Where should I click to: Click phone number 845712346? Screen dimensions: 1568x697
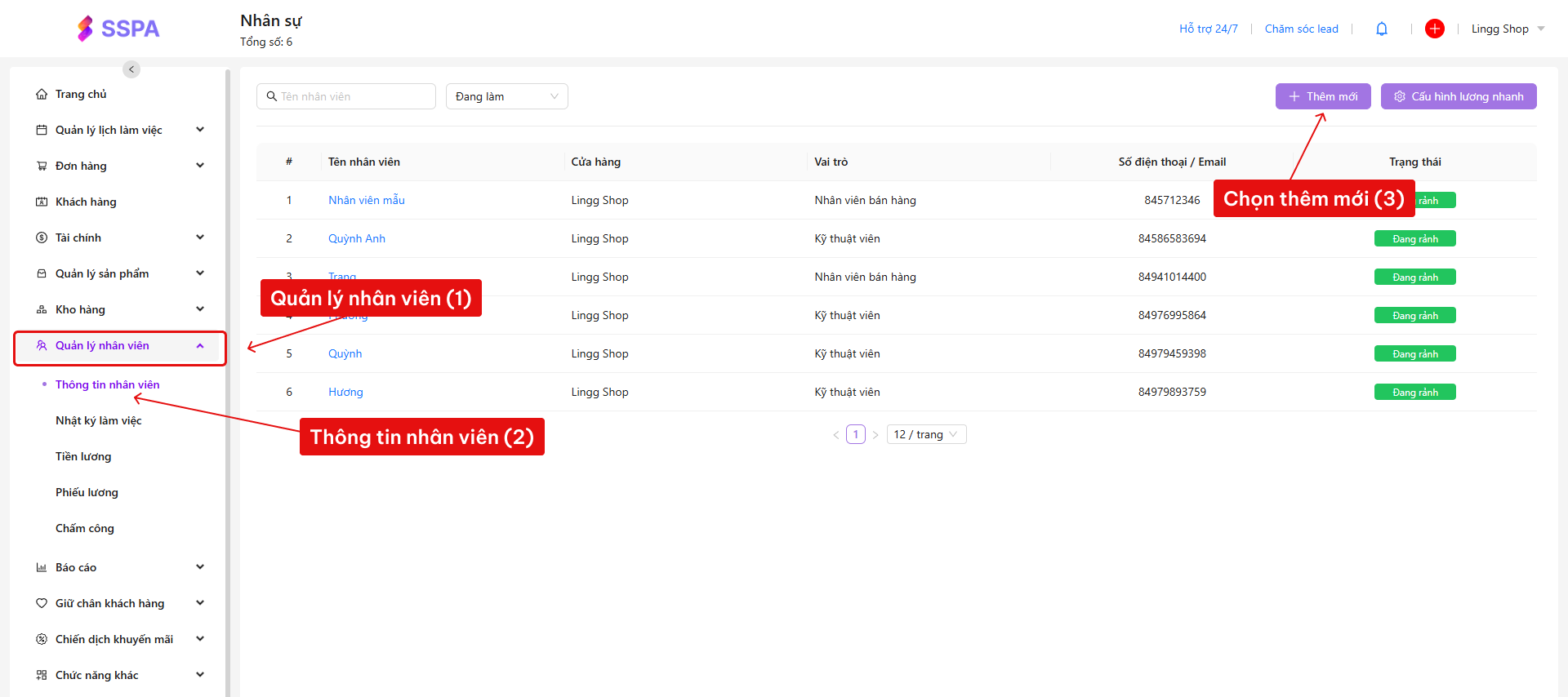click(x=1172, y=201)
